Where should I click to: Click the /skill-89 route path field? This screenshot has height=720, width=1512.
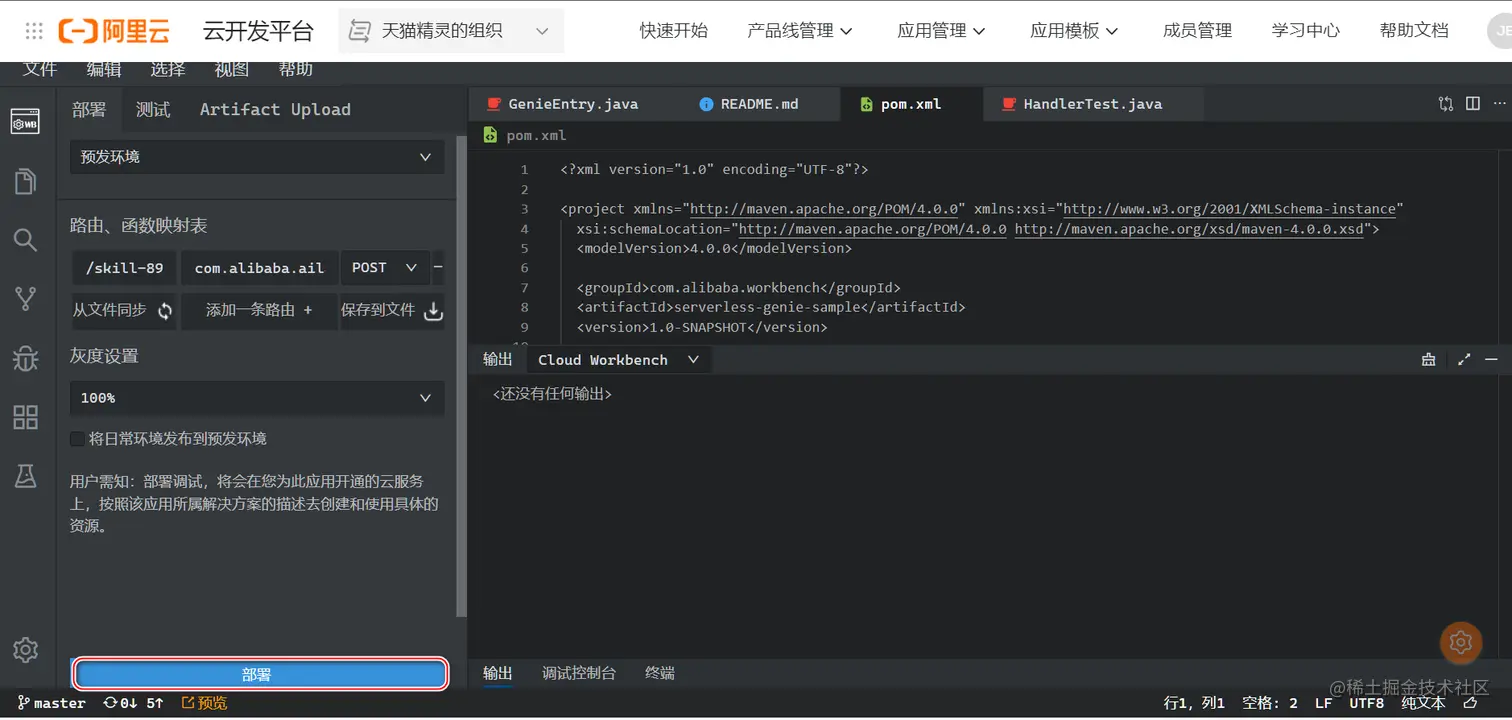pos(125,267)
